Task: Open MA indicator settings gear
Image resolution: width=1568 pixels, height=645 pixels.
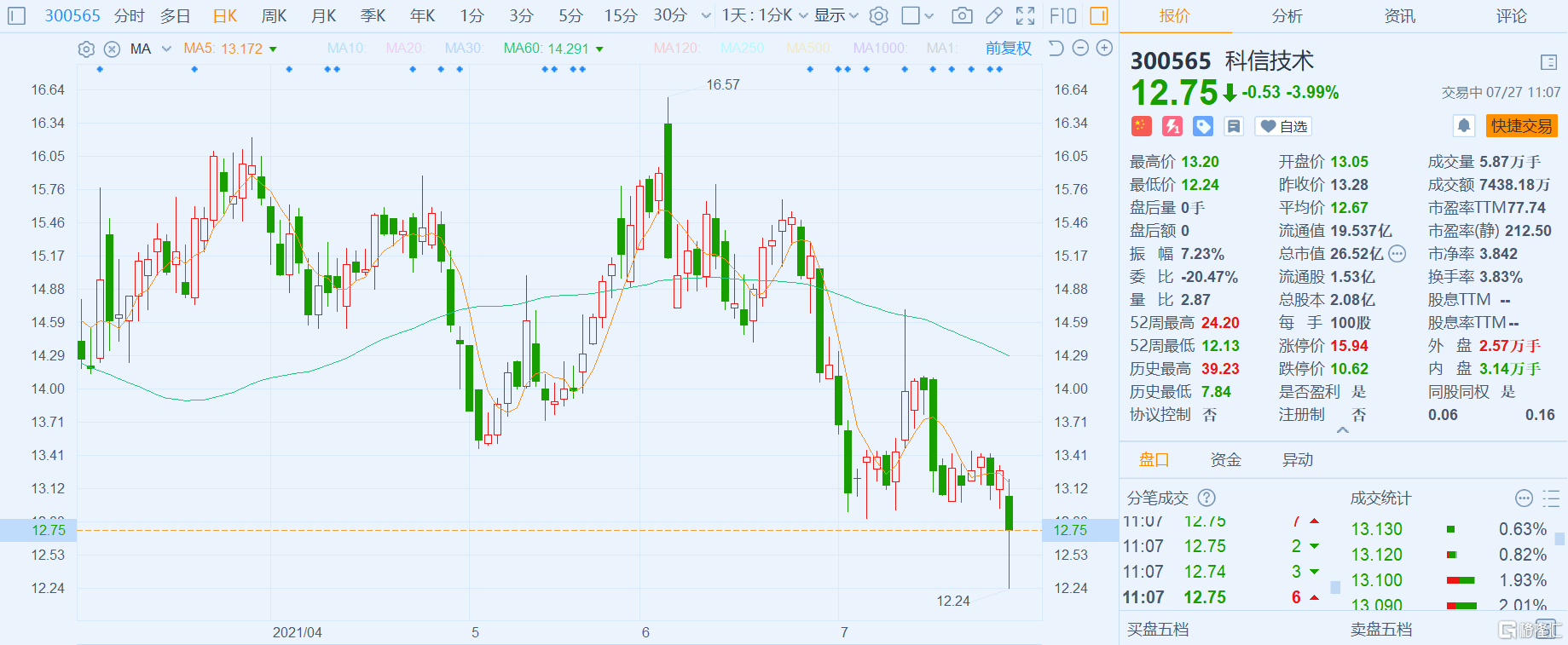Action: pyautogui.click(x=86, y=49)
